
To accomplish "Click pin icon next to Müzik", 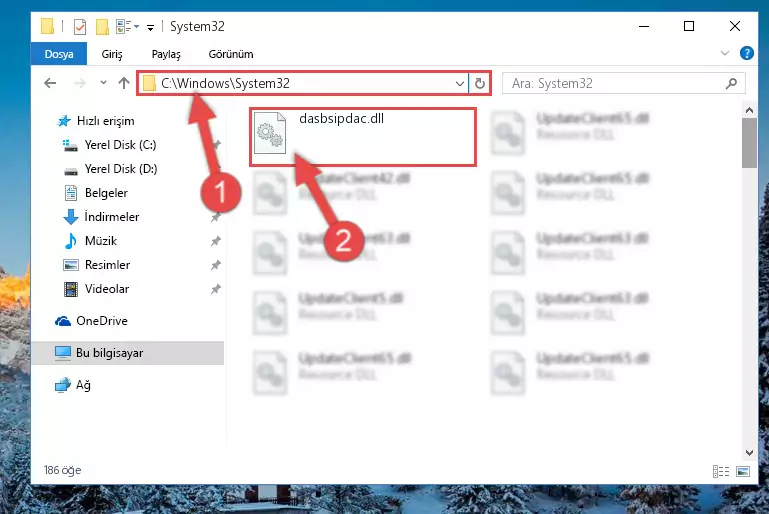I will (215, 241).
